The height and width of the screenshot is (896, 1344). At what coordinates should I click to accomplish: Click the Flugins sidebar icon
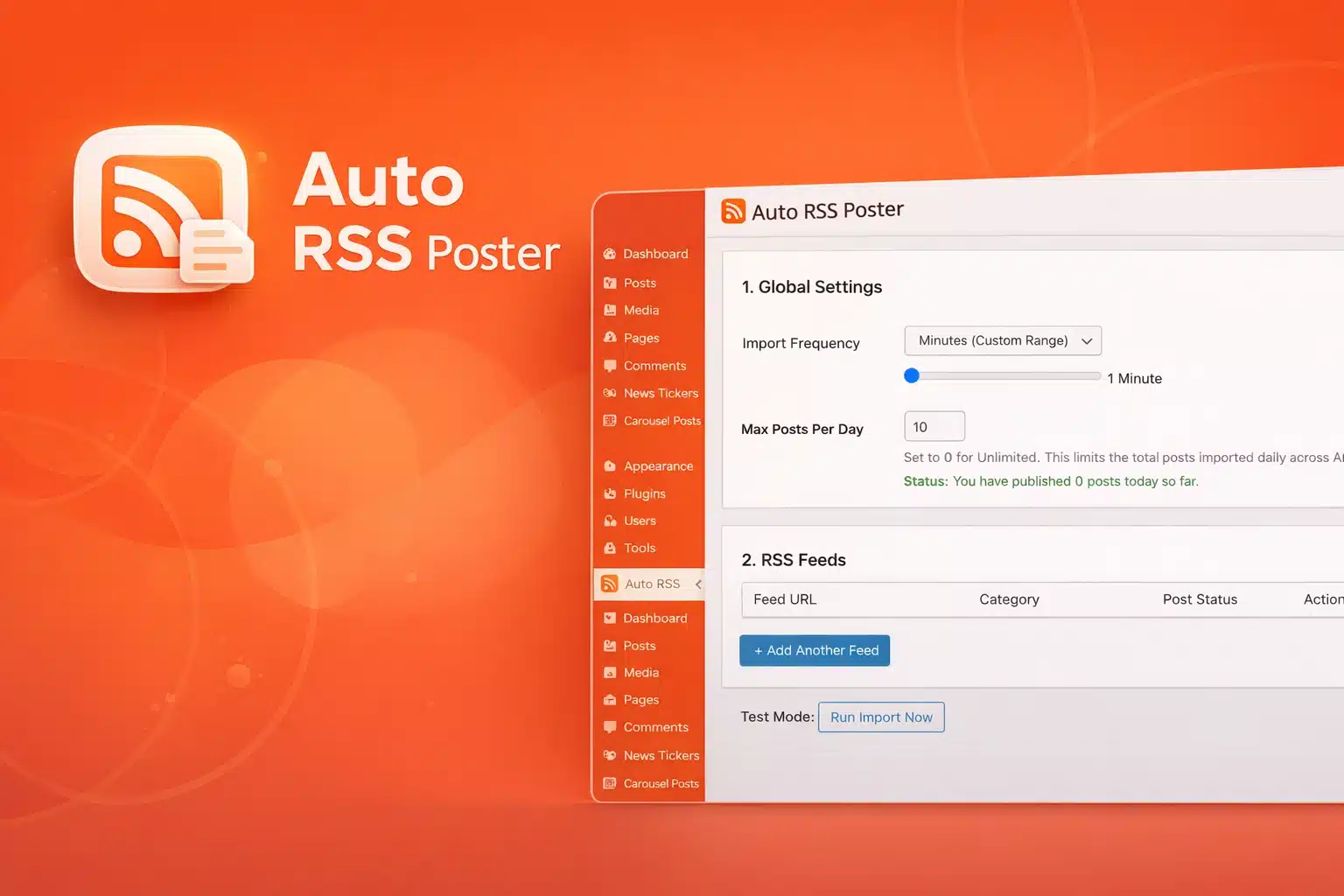(x=610, y=493)
